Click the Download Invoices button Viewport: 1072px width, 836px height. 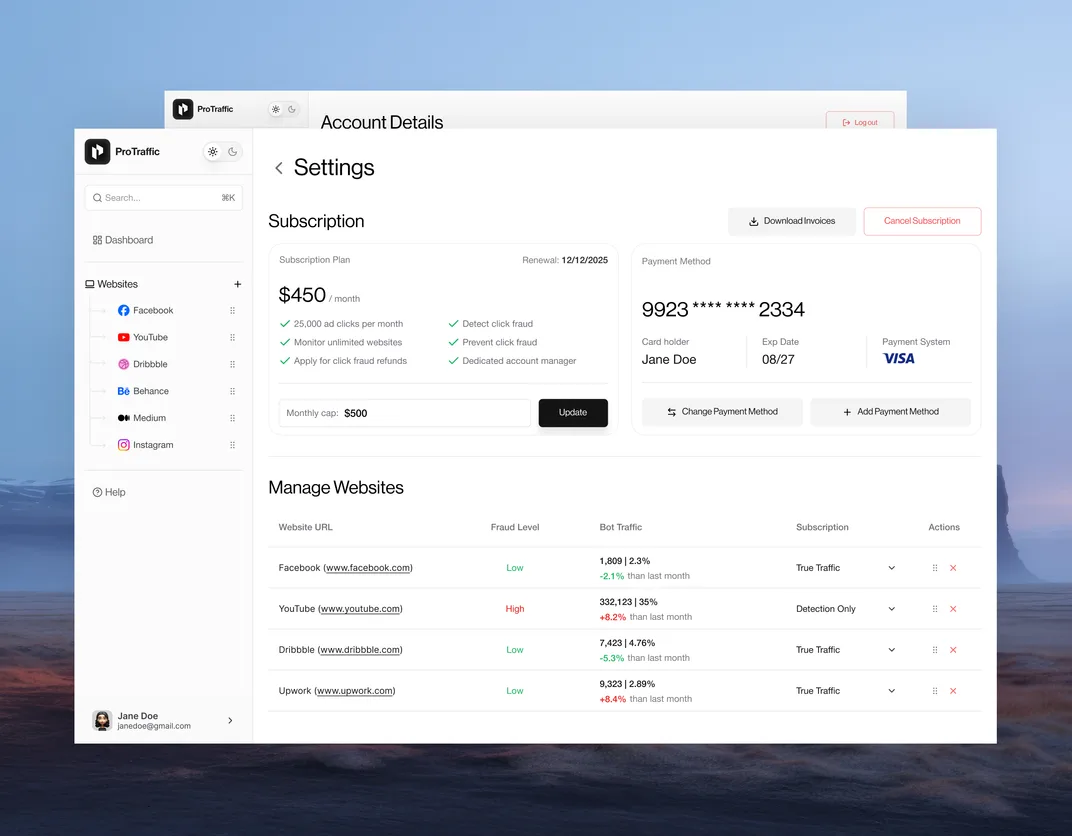click(792, 221)
